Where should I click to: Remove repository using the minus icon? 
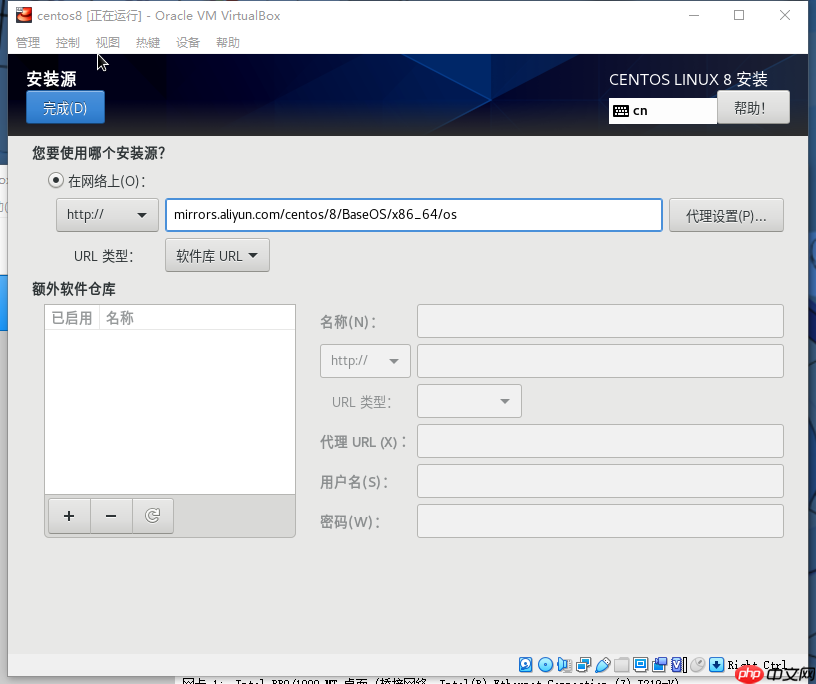[110, 516]
